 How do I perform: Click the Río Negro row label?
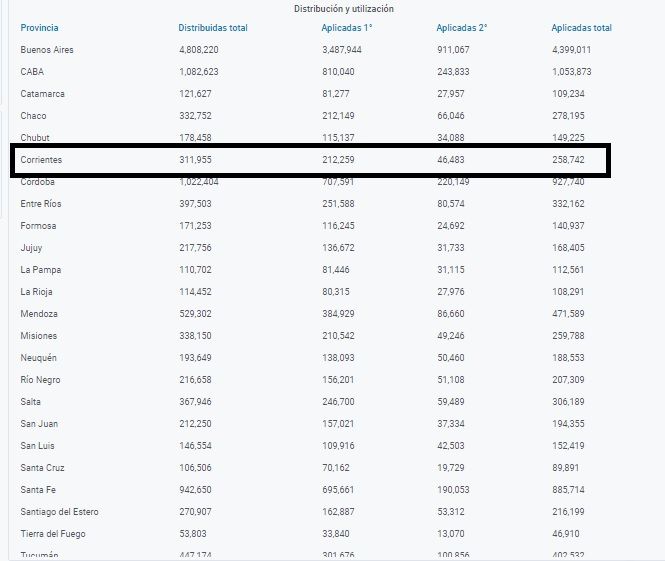[x=41, y=380]
